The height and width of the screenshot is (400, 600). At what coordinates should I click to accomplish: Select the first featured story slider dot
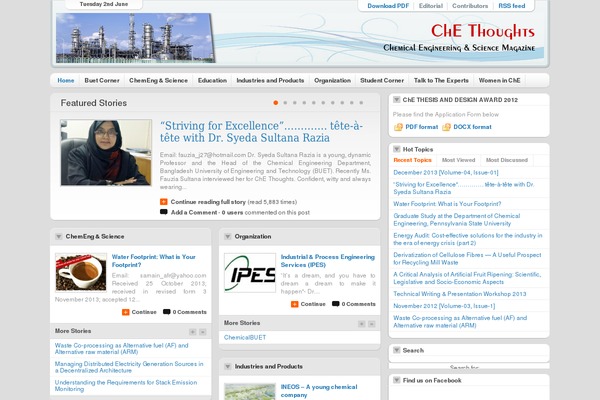click(276, 103)
